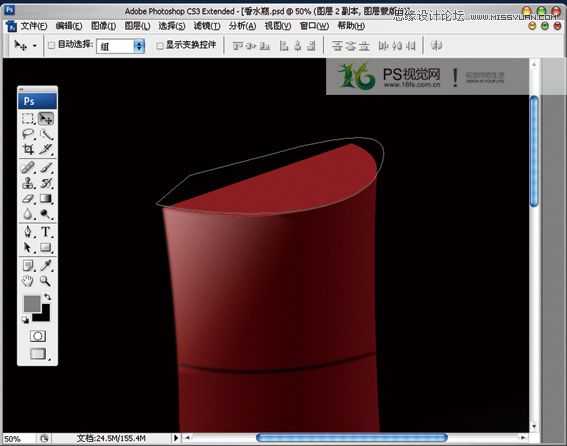Pick the Clone Stamp tool
This screenshot has height=446, width=567.
pos(28,183)
